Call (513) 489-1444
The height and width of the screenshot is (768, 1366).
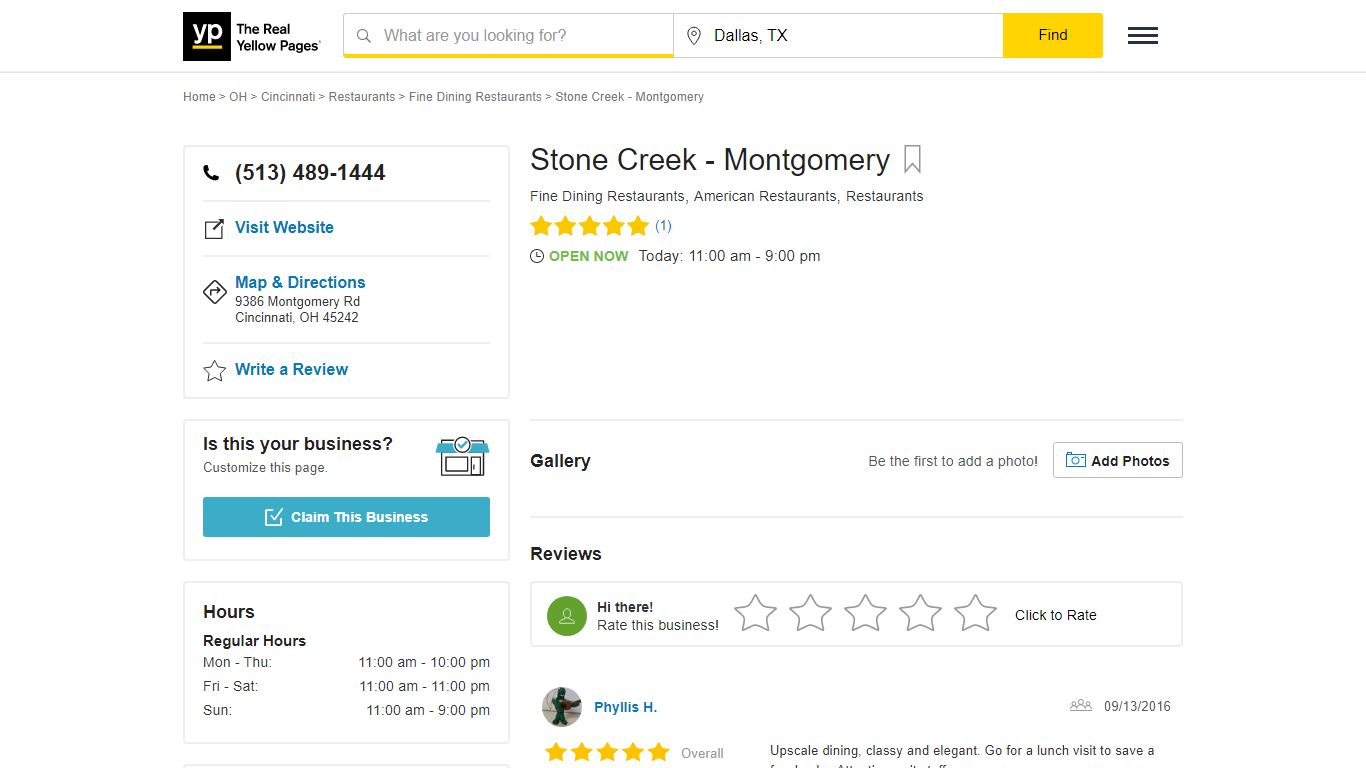[x=310, y=173]
